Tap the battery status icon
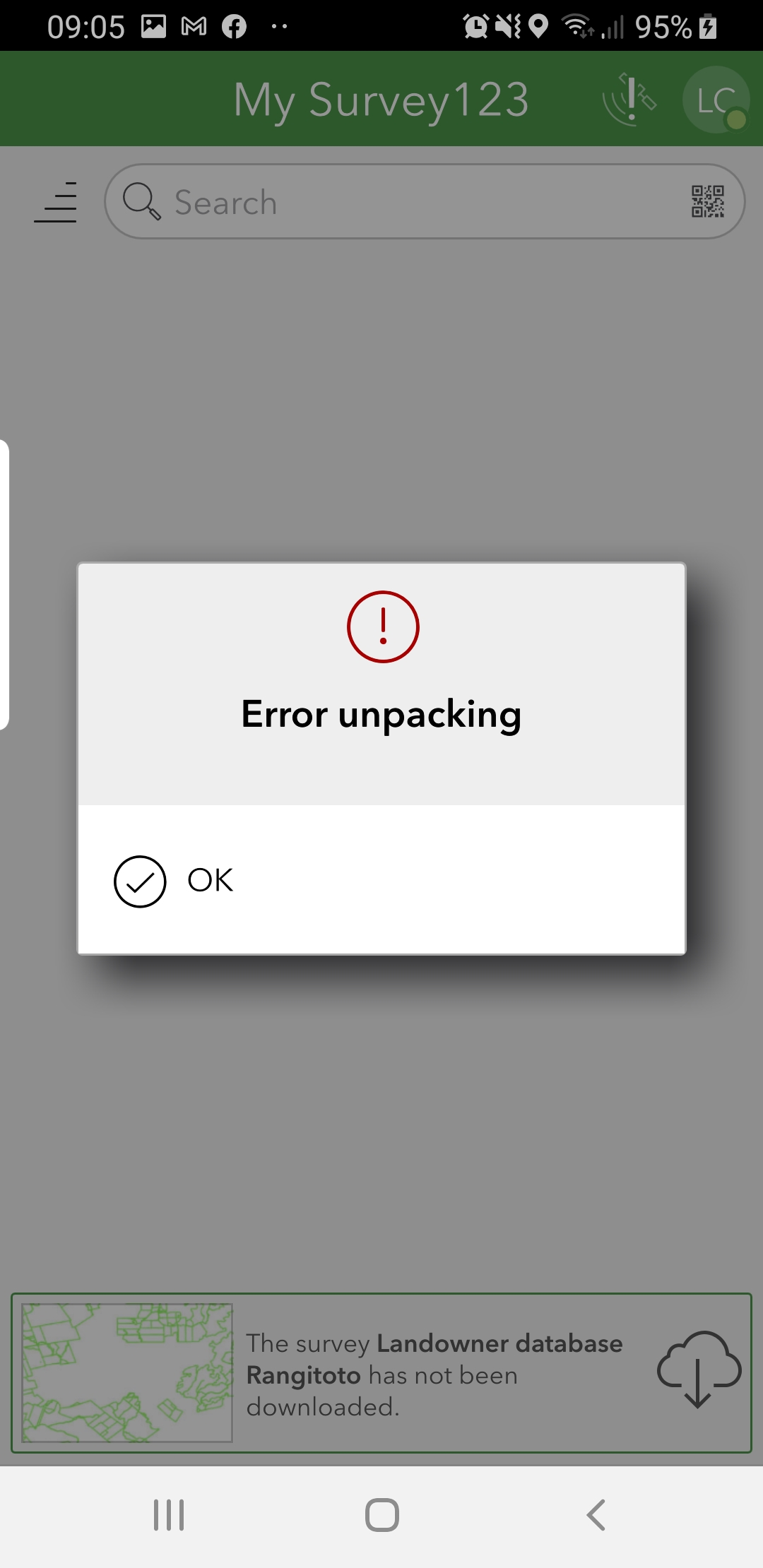The image size is (763, 1568). (708, 27)
